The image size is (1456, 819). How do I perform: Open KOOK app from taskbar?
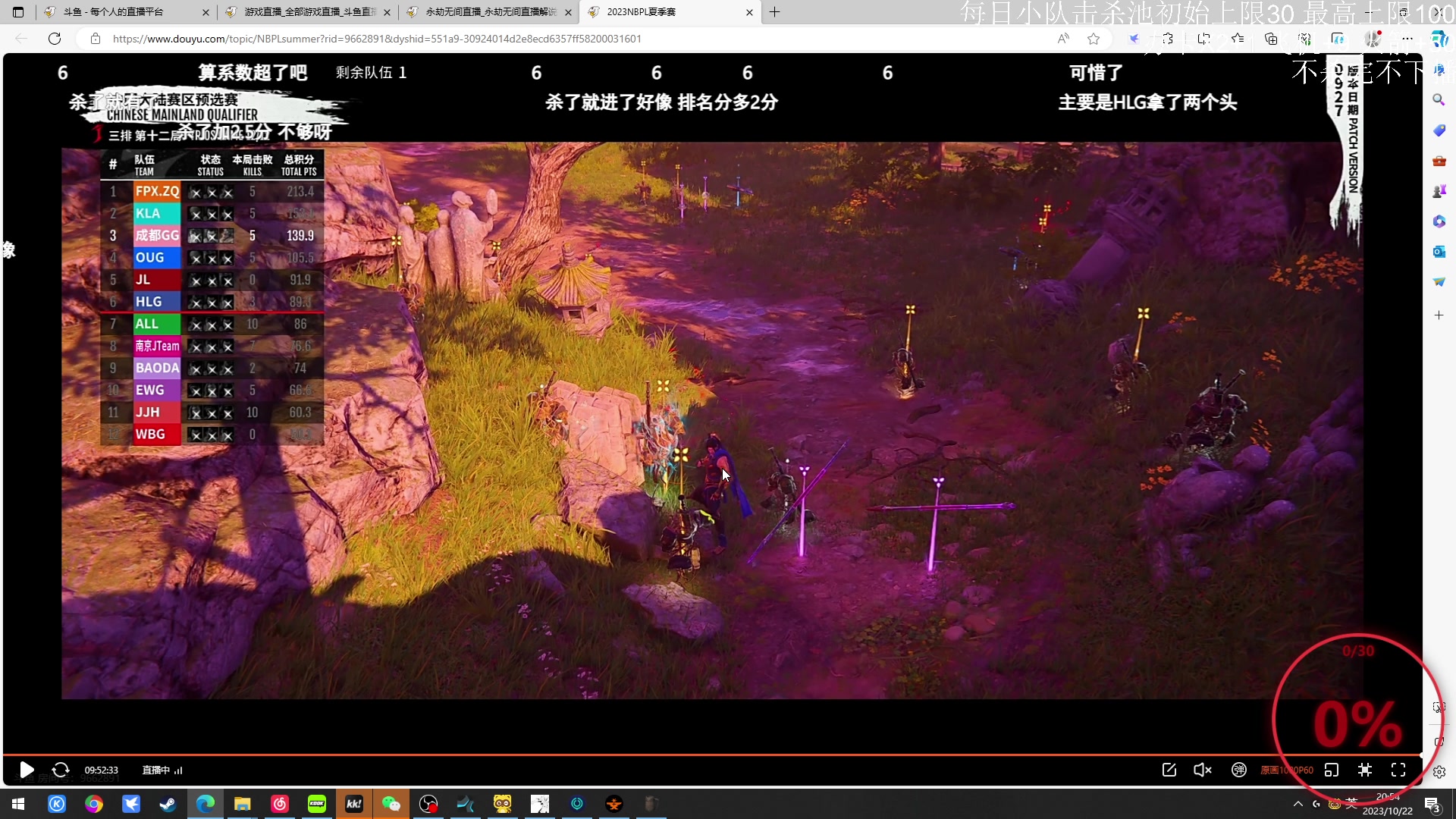pyautogui.click(x=317, y=804)
